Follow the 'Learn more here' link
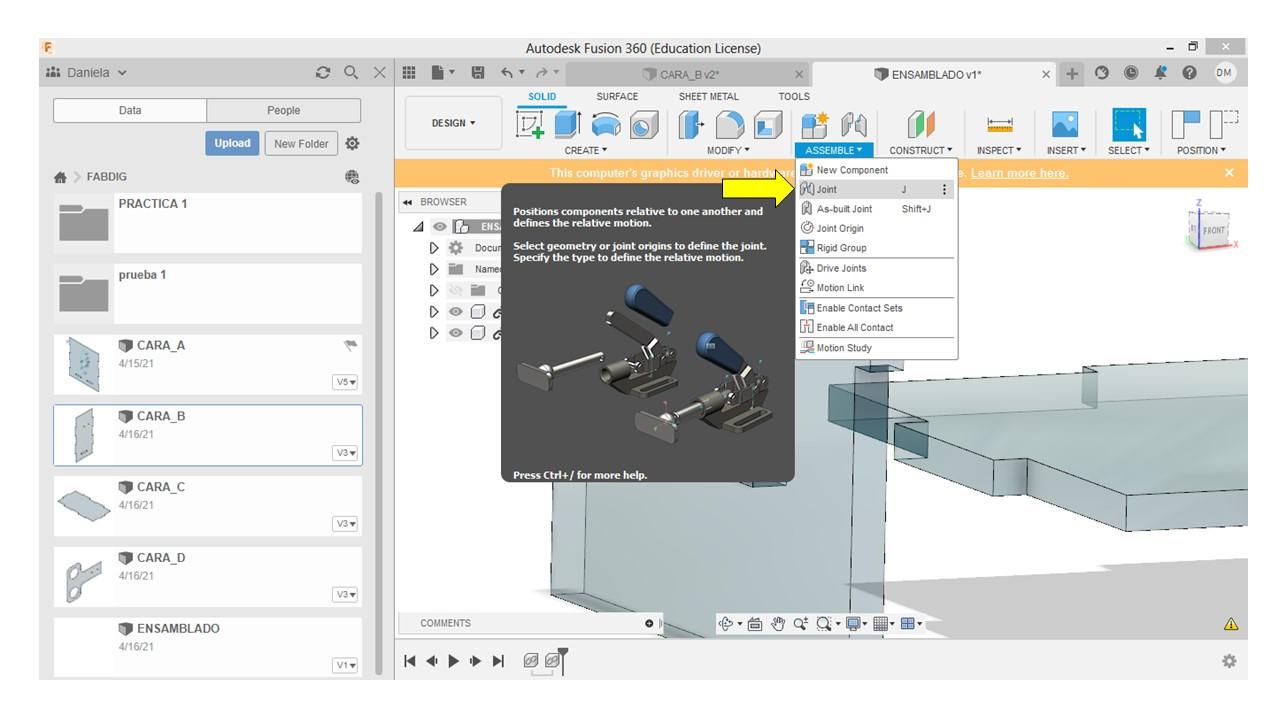 point(1019,173)
